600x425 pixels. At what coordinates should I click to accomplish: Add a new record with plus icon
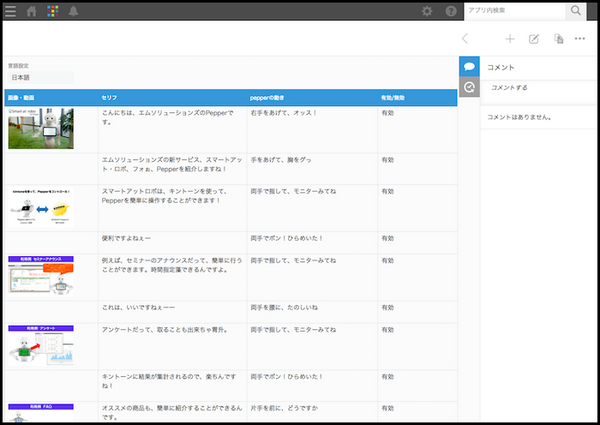pos(509,39)
